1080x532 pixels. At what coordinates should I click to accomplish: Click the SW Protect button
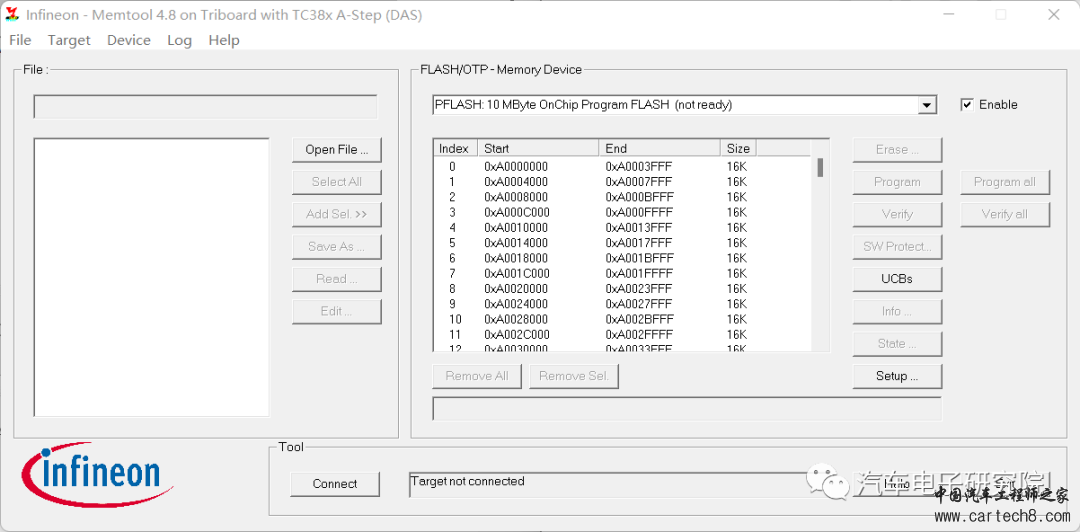[897, 247]
